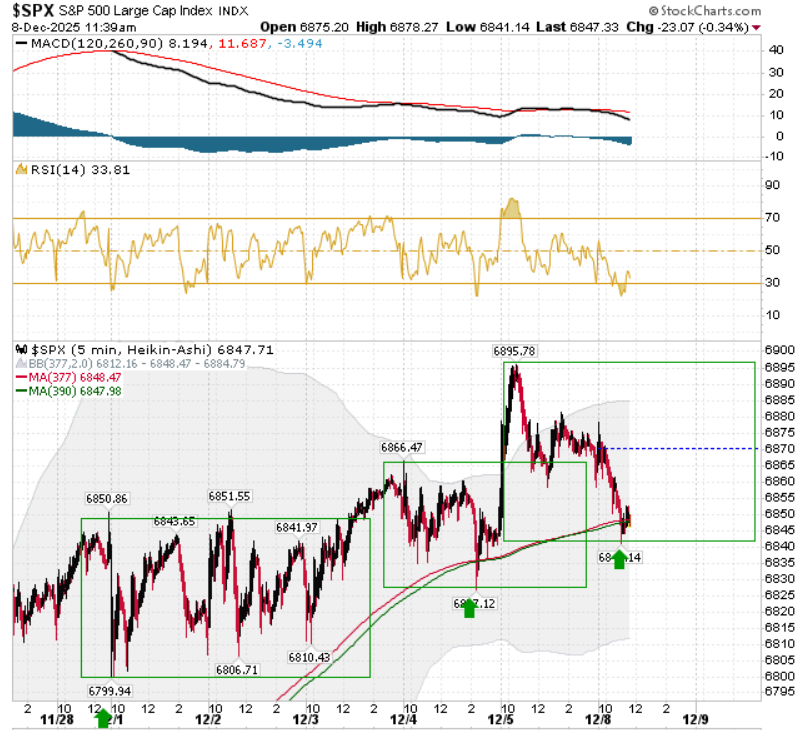805x730 pixels.
Task: Click the StockCharts.com copyright link
Action: pyautogui.click(x=705, y=11)
